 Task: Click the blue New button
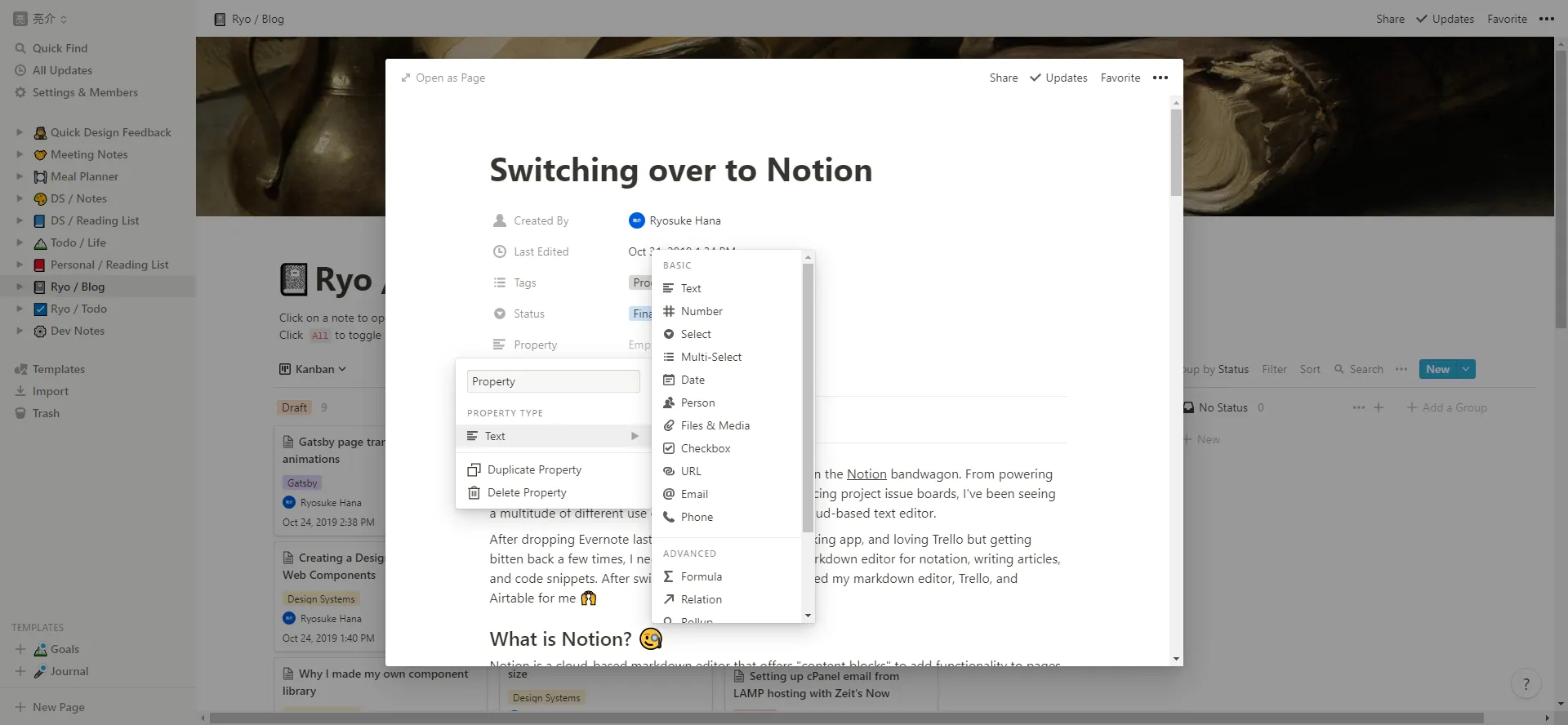(x=1438, y=369)
